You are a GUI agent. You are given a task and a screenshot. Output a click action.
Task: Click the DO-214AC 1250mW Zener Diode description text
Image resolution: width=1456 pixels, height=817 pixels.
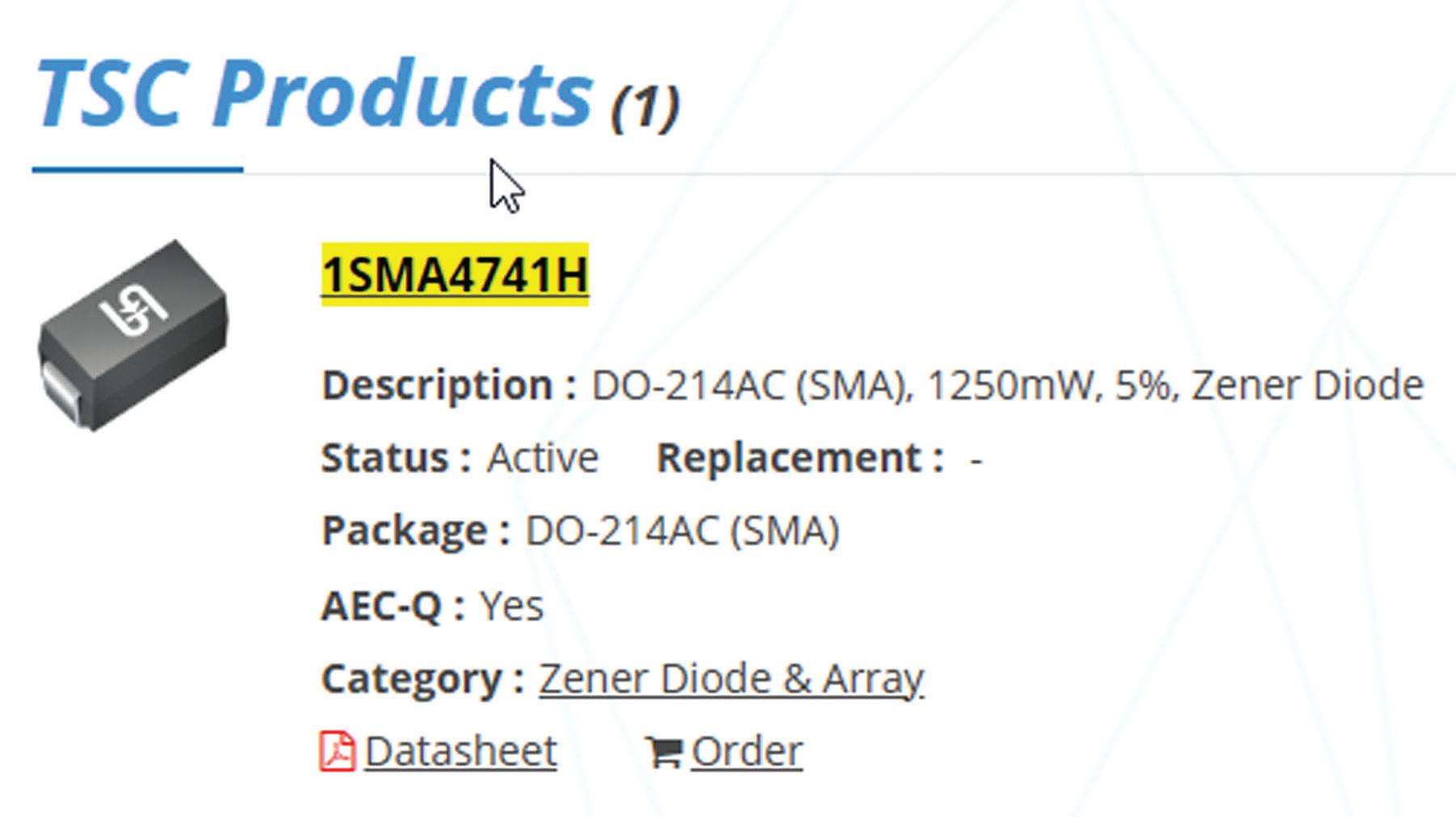(x=1007, y=385)
